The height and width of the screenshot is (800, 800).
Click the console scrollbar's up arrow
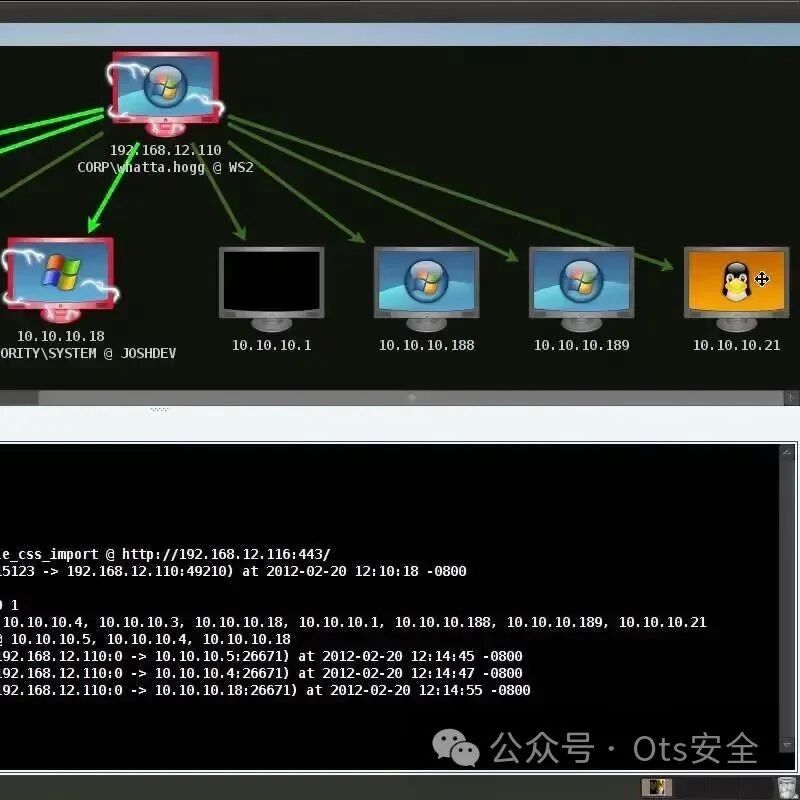tap(787, 453)
